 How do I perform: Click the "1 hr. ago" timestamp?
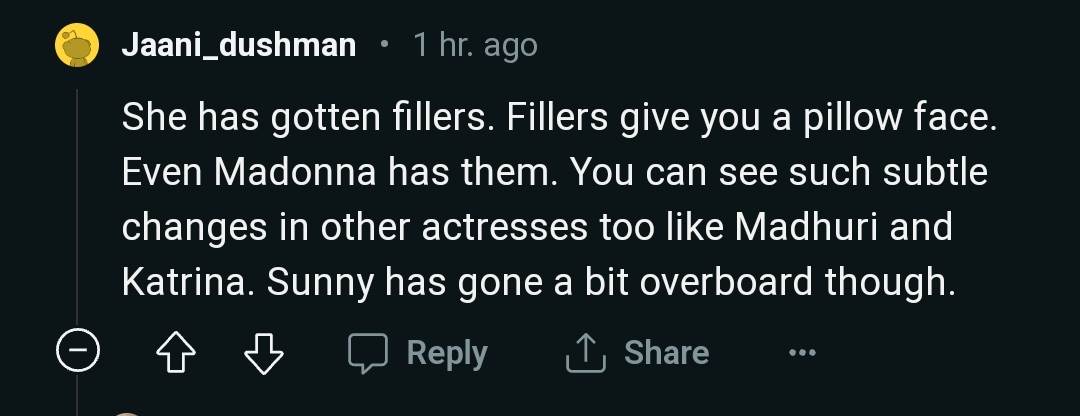pyautogui.click(x=475, y=46)
